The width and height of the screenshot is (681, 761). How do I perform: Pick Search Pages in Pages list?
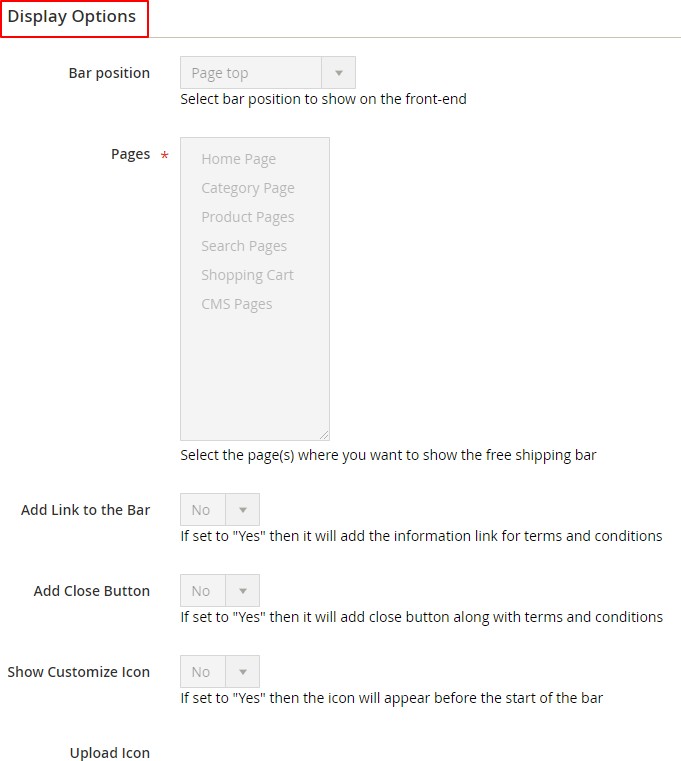click(x=243, y=246)
